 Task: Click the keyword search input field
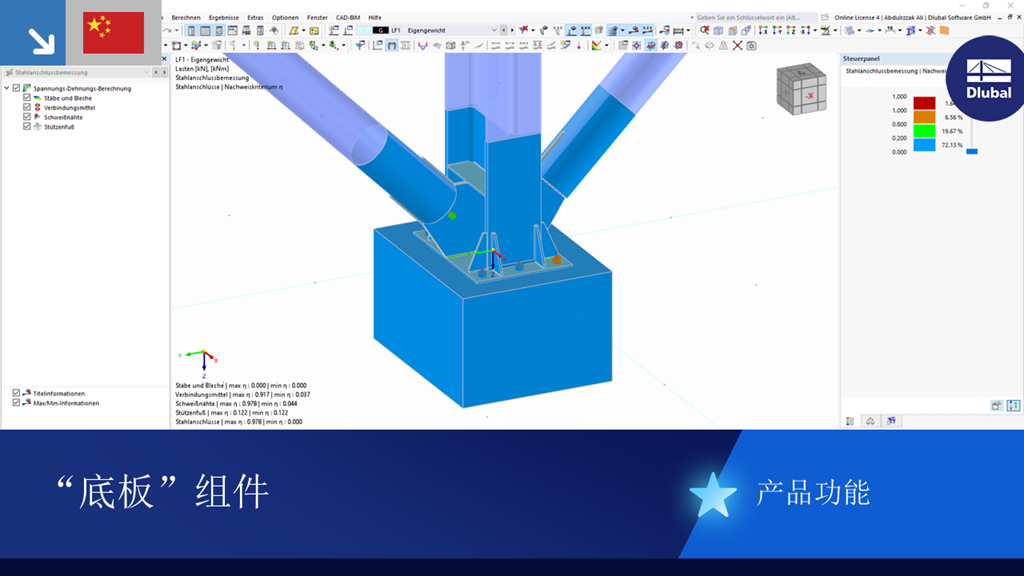[x=755, y=18]
